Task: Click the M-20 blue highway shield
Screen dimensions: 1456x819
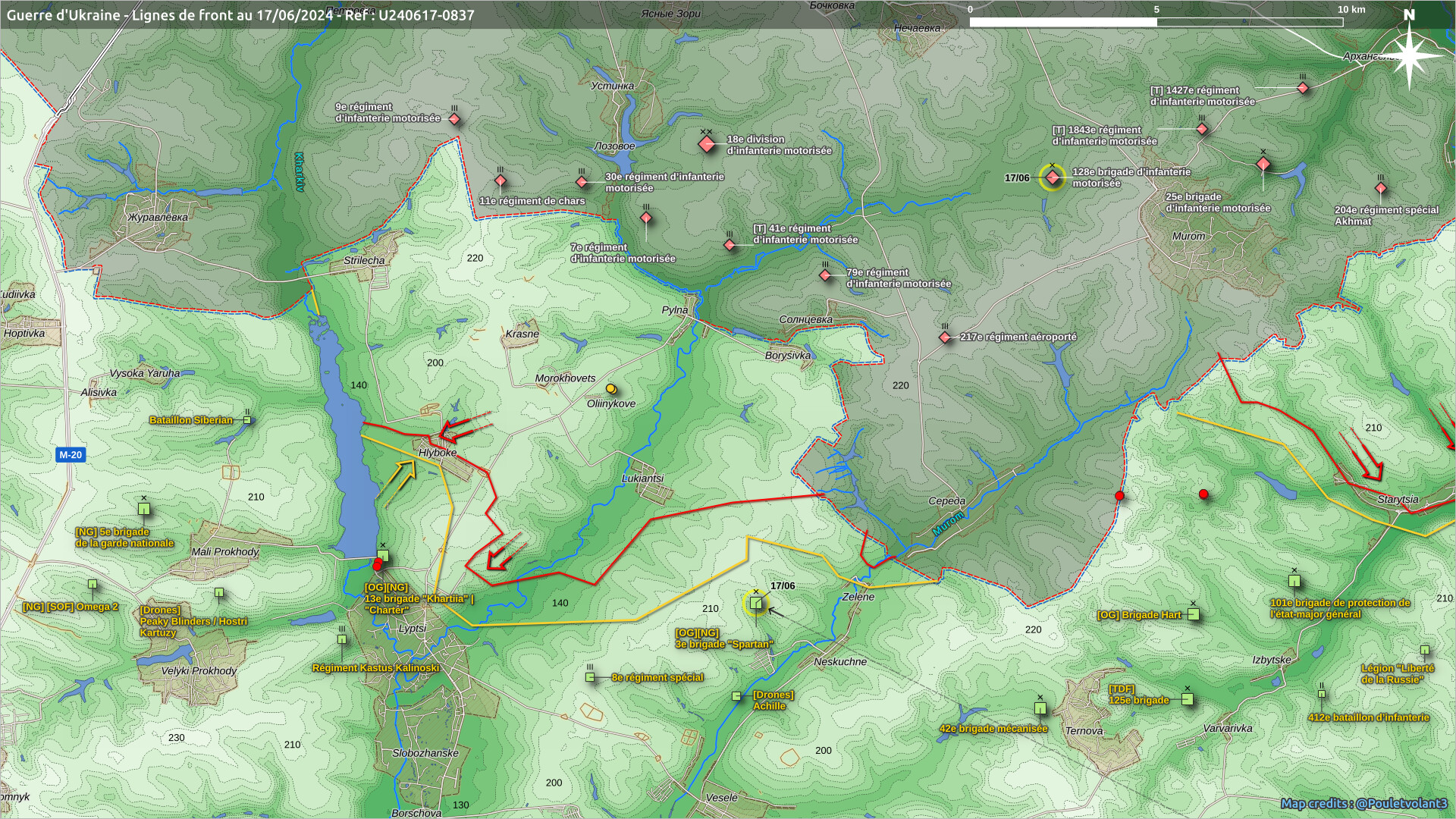Action: pyautogui.click(x=71, y=455)
